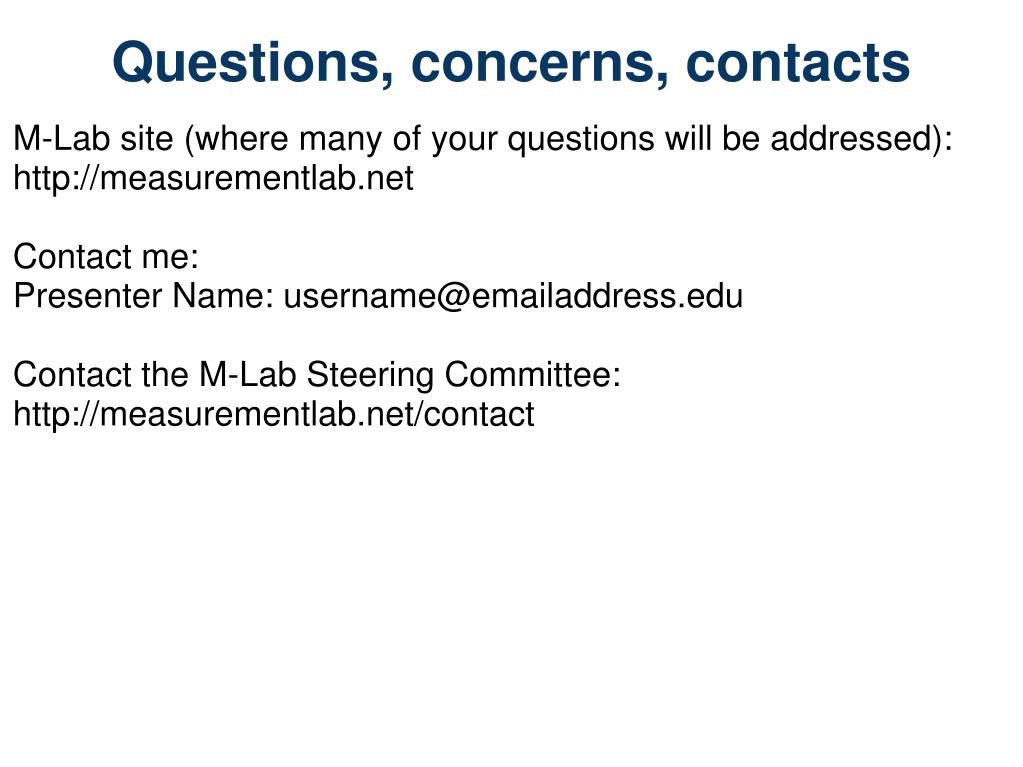1023x767 pixels.
Task: Click the username@emailaddress.edu email address
Action: click(513, 296)
